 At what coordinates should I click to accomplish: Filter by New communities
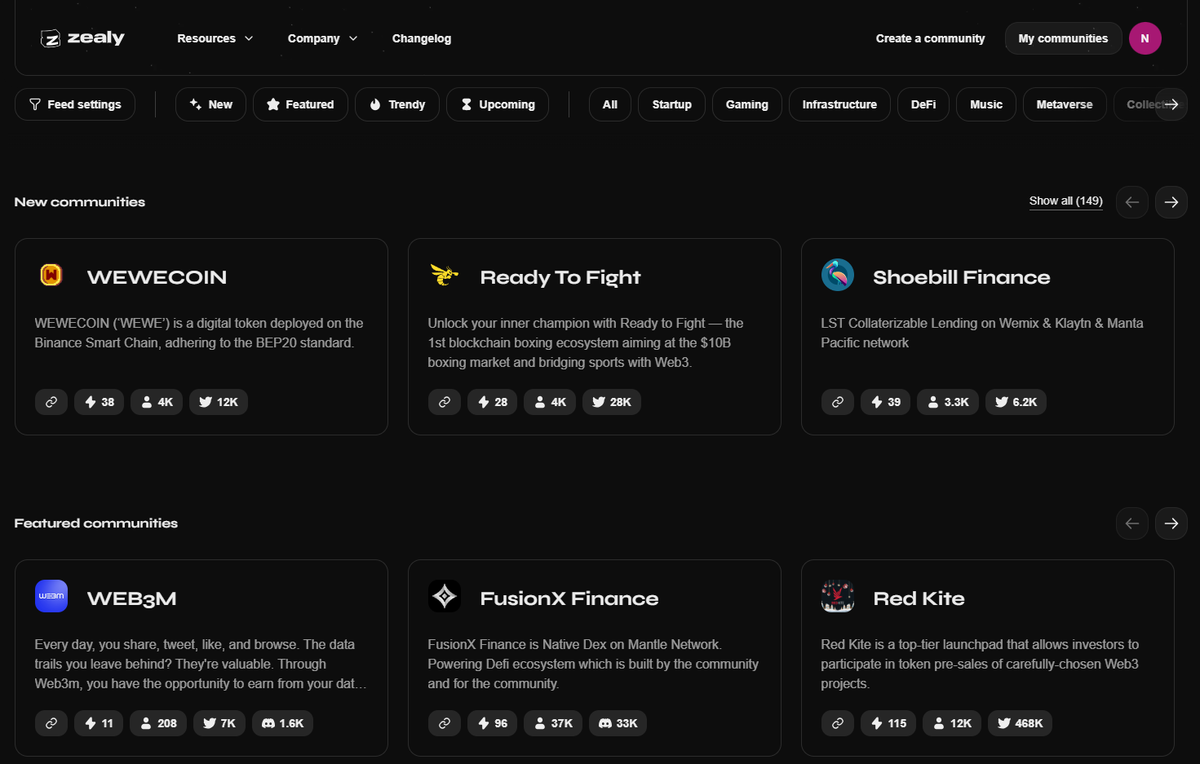[210, 104]
